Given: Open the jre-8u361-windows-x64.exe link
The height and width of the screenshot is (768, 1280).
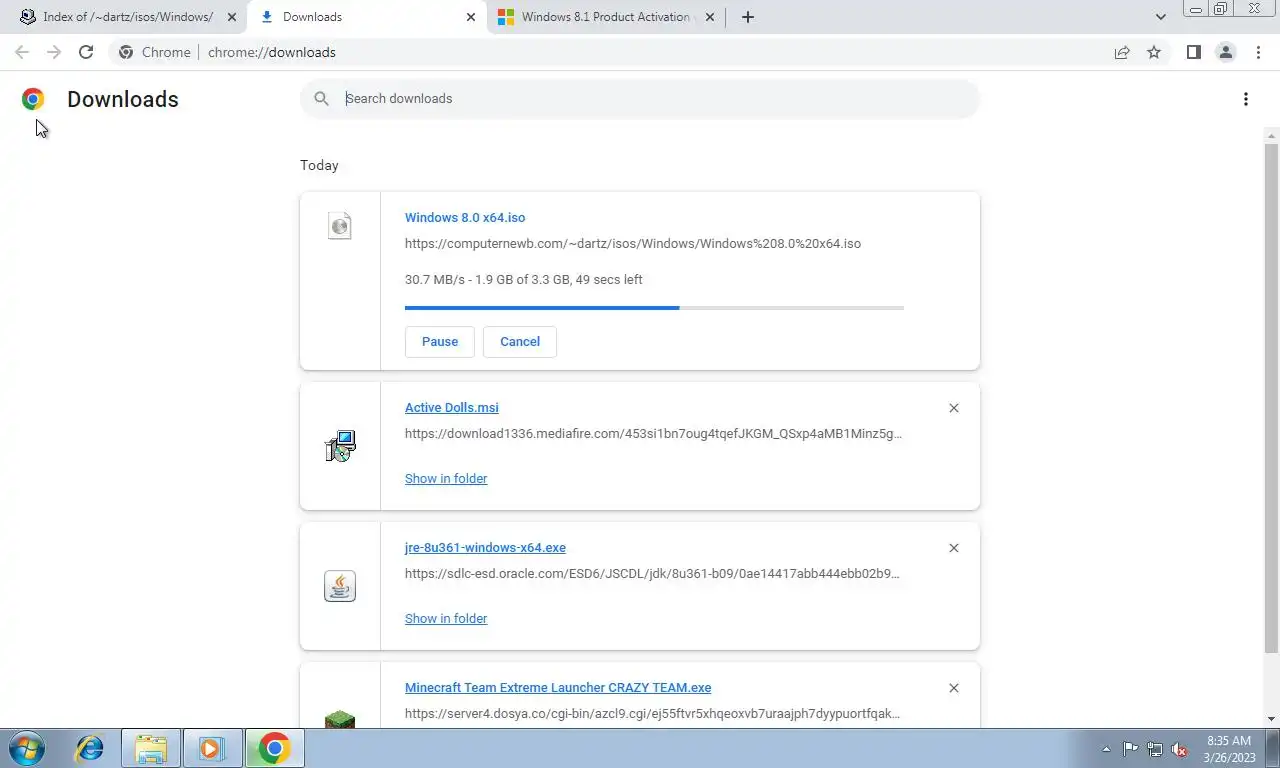Looking at the screenshot, I should (x=485, y=548).
